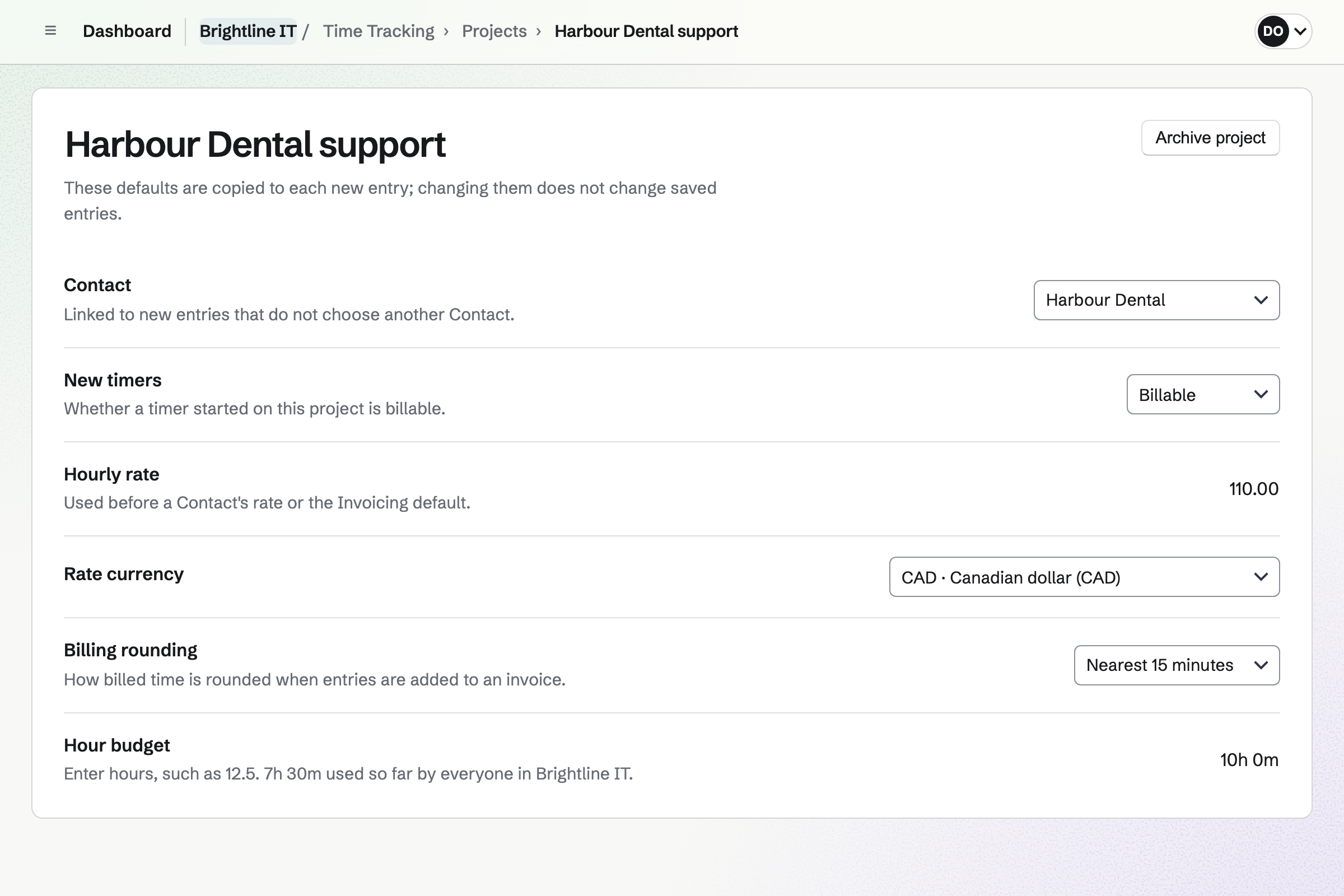Click "Used before a Contact's rate" helper text

coord(267,503)
